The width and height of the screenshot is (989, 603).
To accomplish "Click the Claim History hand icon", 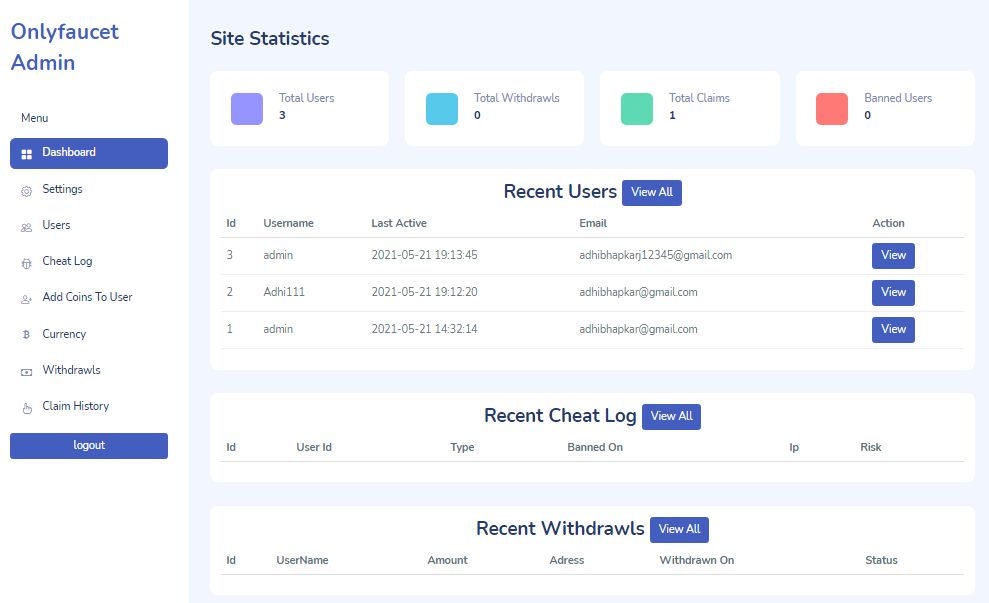I will 26,408.
